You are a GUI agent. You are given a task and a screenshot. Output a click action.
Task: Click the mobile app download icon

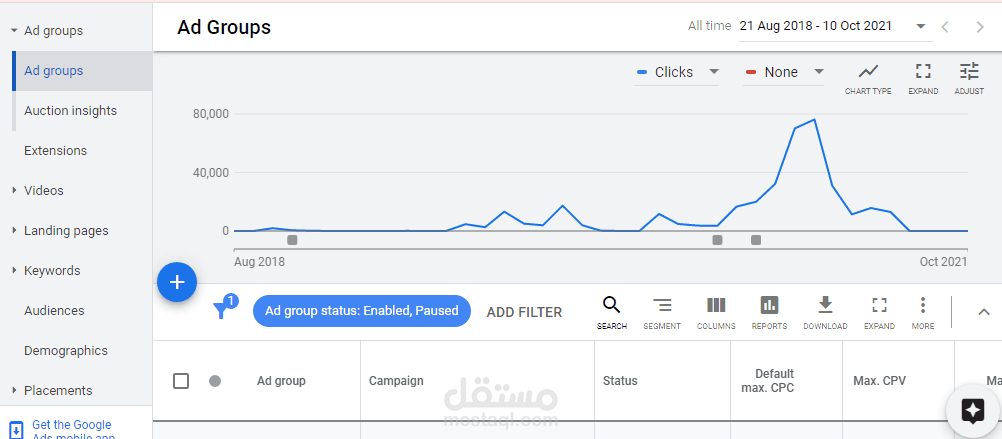[17, 429]
